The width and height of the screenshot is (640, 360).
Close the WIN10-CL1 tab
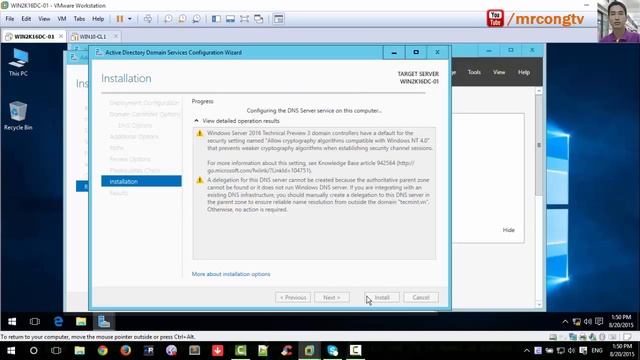click(116, 36)
